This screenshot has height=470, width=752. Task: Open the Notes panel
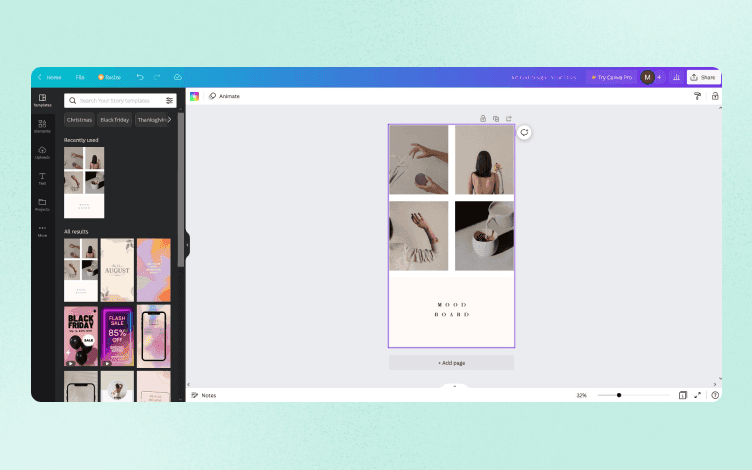pos(204,395)
